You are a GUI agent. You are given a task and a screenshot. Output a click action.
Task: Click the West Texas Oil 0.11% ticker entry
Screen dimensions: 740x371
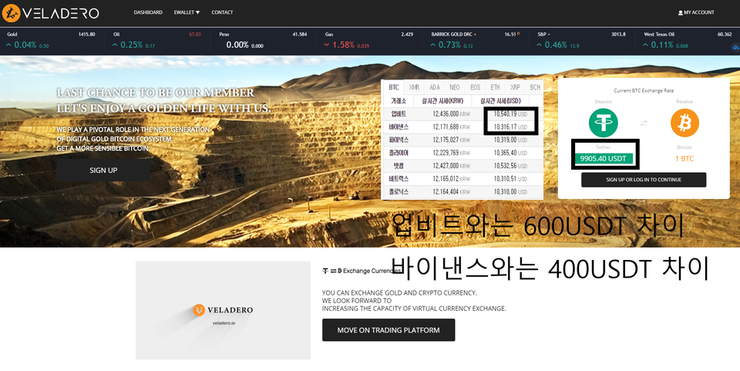pyautogui.click(x=688, y=41)
